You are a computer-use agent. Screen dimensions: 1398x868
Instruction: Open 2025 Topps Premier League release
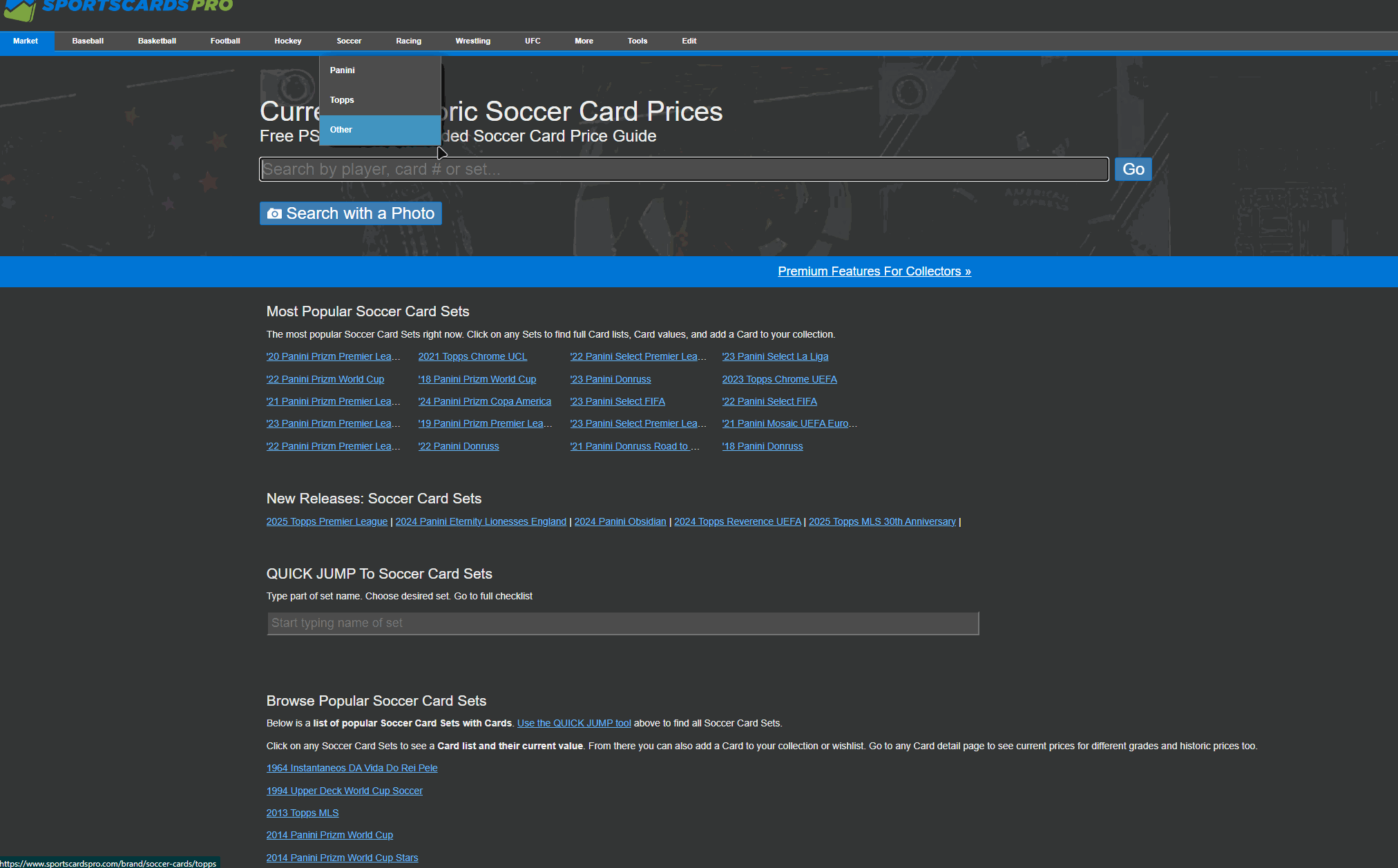point(327,522)
